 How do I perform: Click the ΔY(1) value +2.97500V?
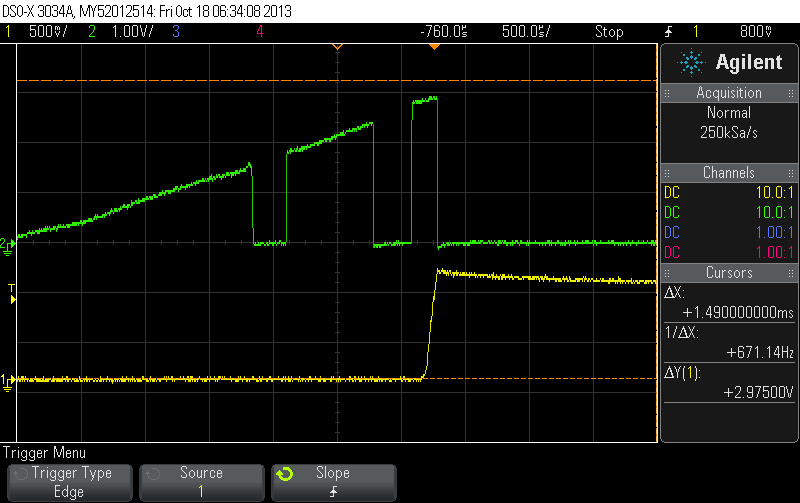(759, 392)
